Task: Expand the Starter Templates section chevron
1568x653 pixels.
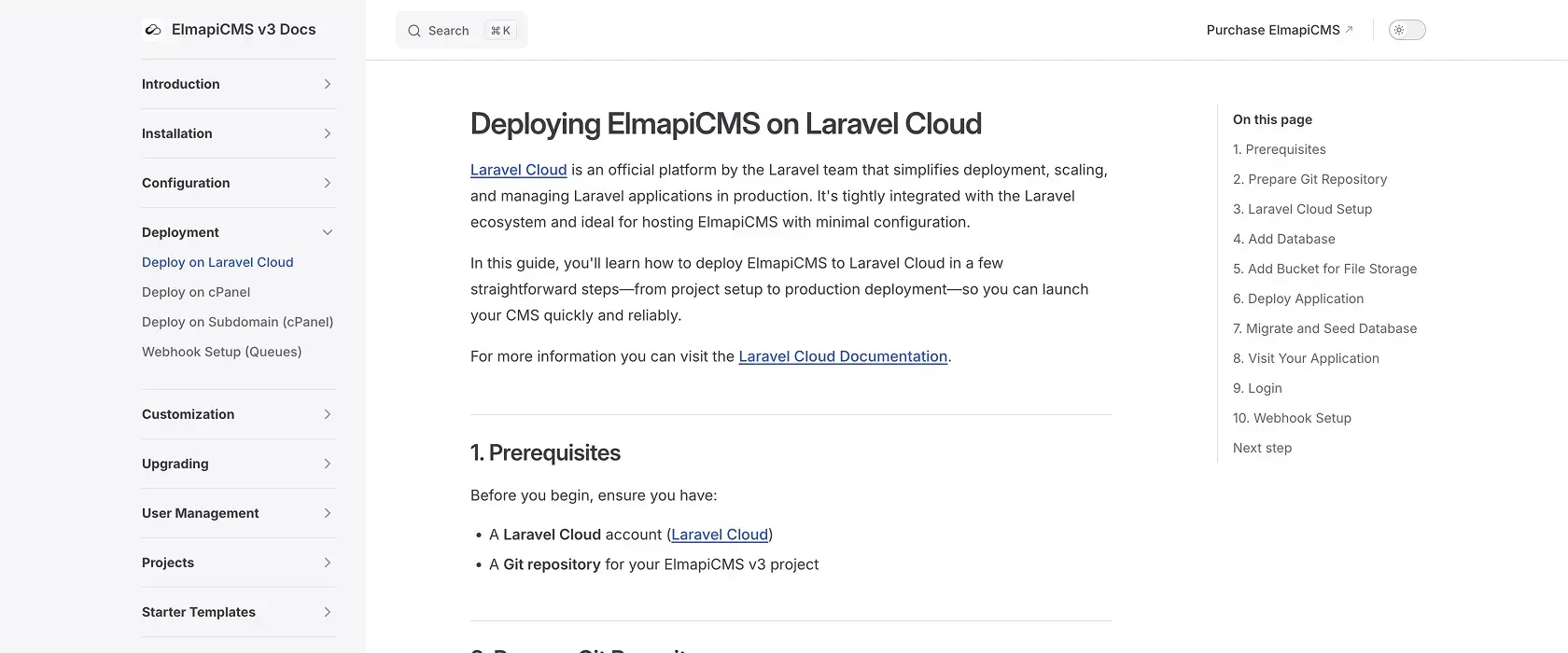Action: pos(328,612)
